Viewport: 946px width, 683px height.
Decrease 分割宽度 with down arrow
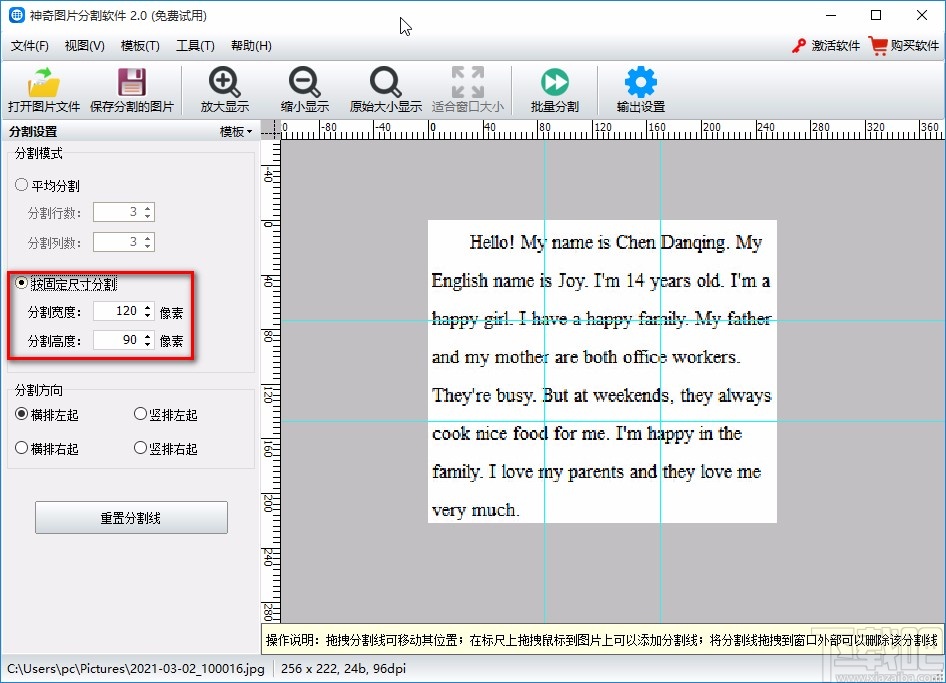pos(148,315)
